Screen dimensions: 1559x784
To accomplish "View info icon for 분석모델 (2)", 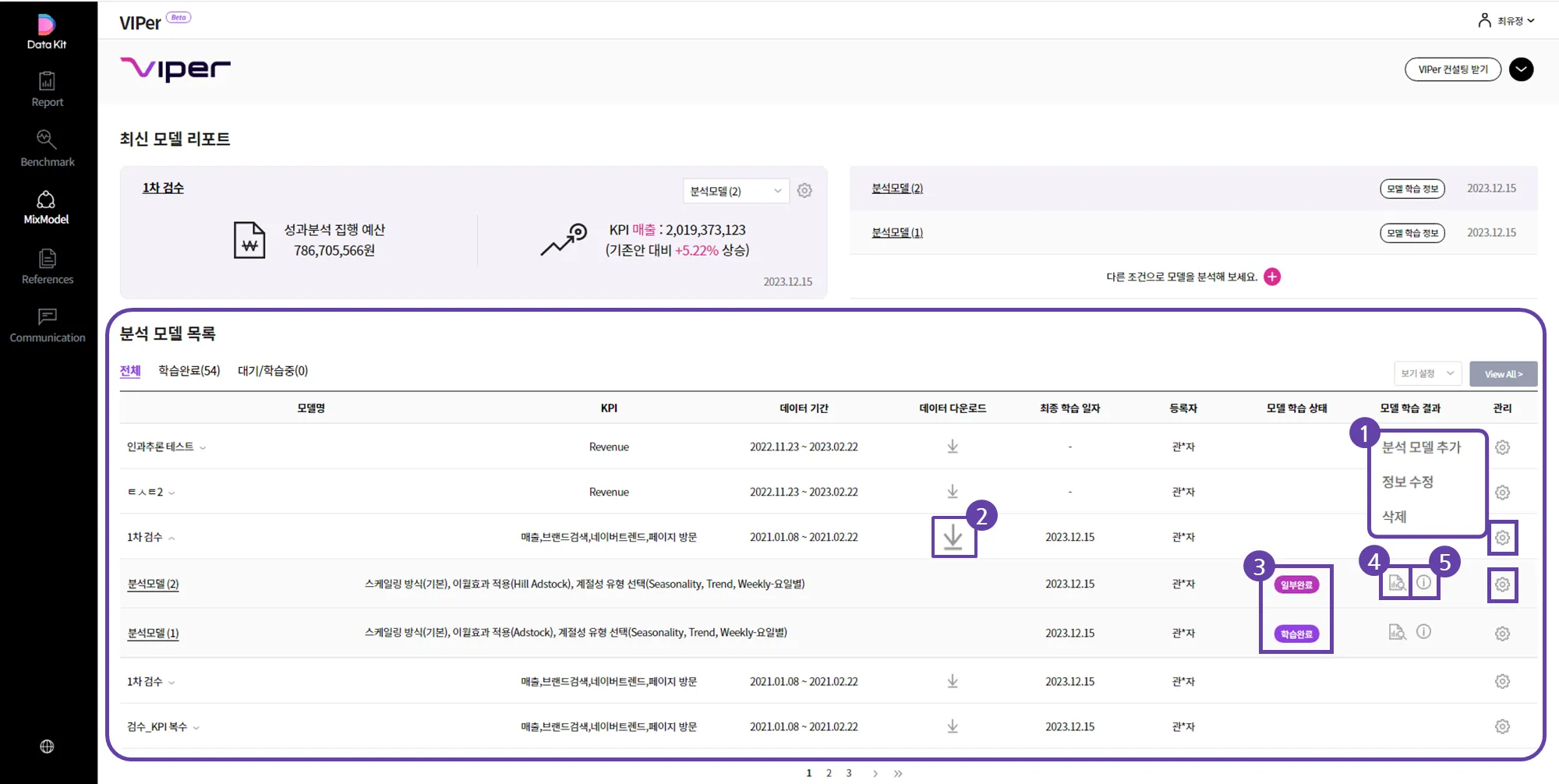I will (x=1423, y=582).
